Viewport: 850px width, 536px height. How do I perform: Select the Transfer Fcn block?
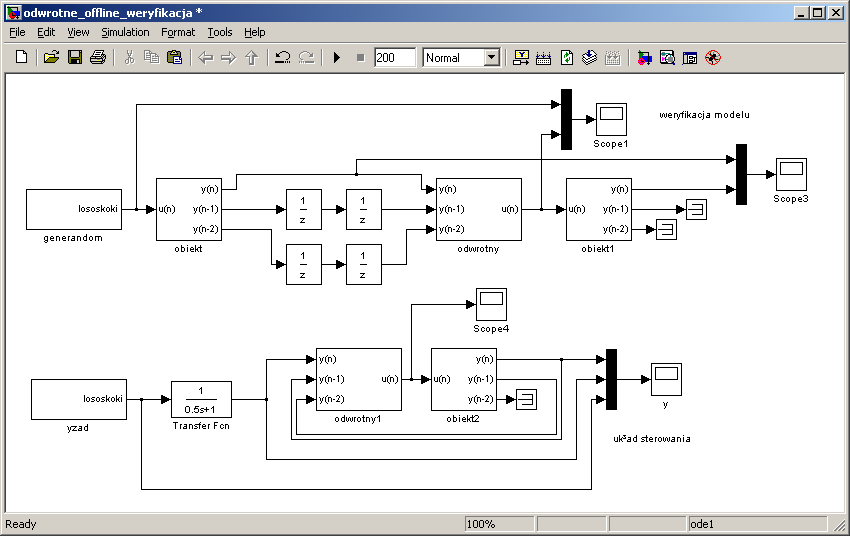pos(201,400)
